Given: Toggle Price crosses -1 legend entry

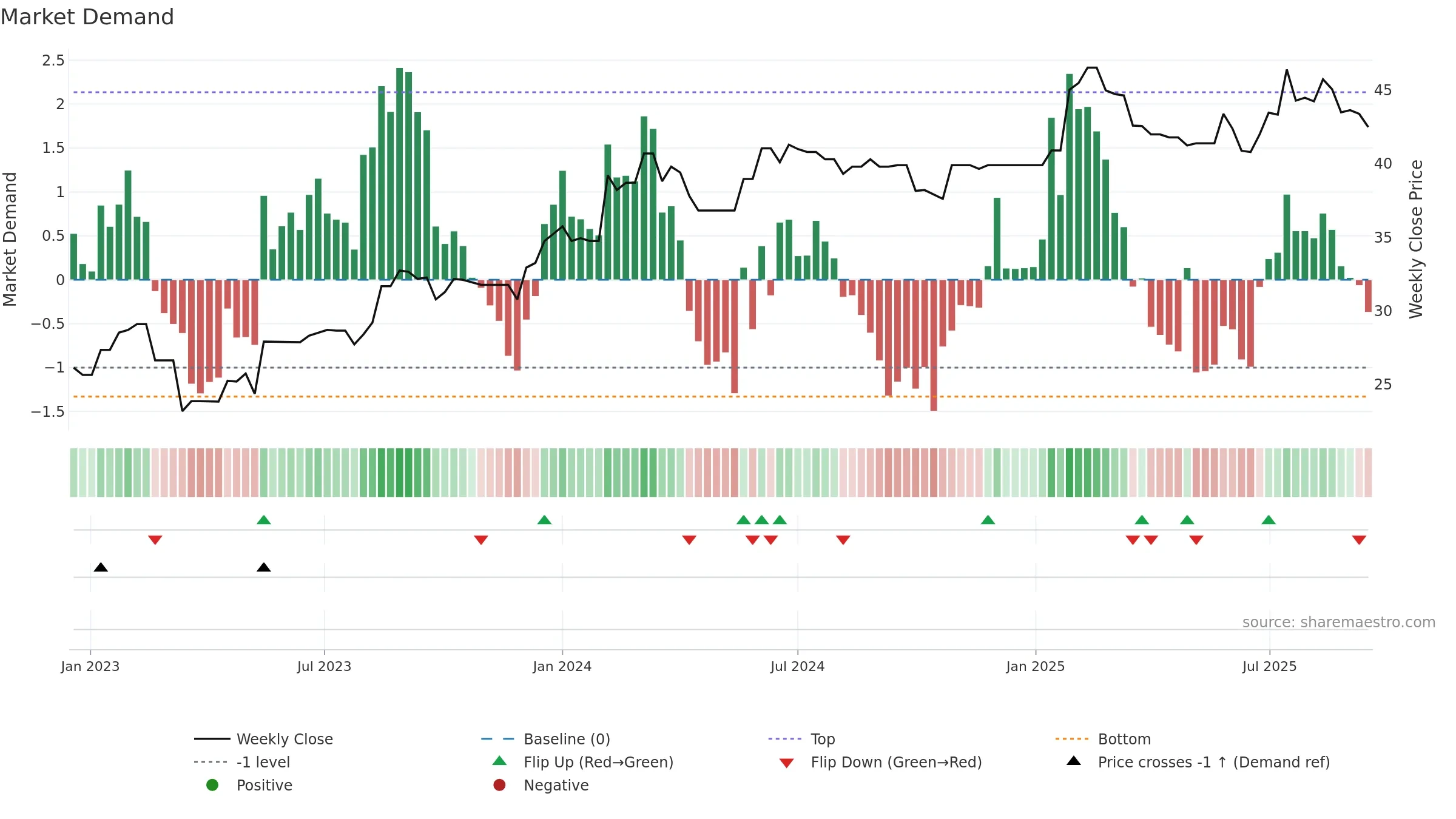Looking at the screenshot, I should pos(1198,762).
